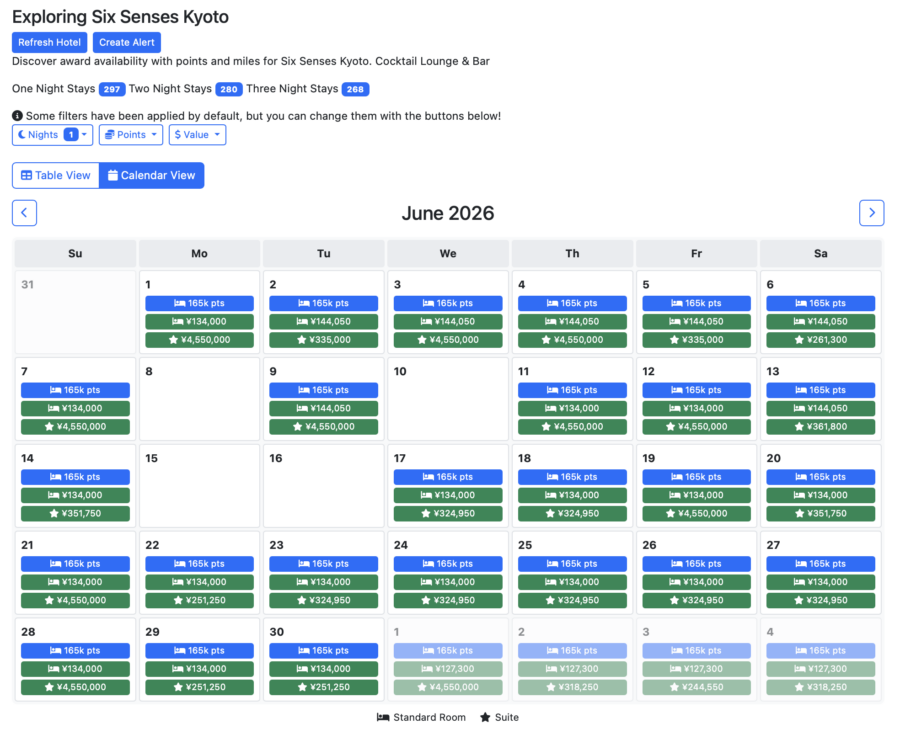Select ¥261,300 suite rate on June 6
The image size is (900, 734).
(821, 340)
